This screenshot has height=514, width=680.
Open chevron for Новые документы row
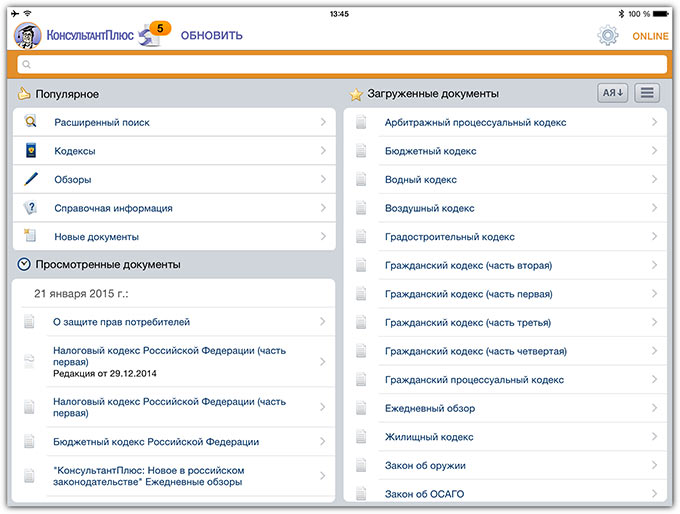(323, 236)
